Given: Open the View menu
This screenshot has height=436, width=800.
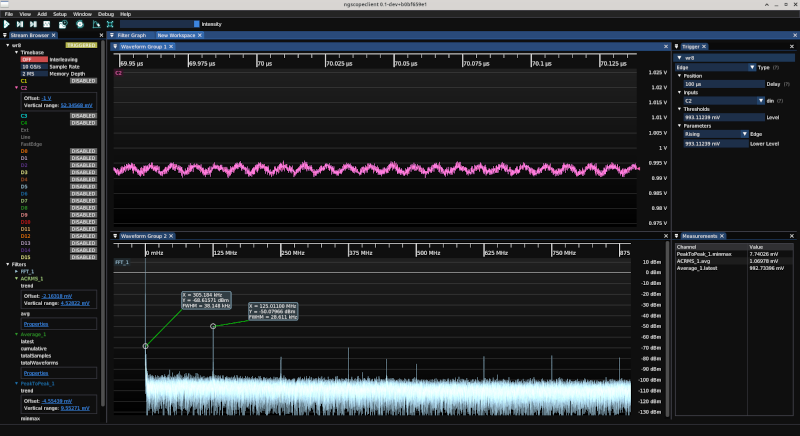Looking at the screenshot, I should (x=25, y=14).
